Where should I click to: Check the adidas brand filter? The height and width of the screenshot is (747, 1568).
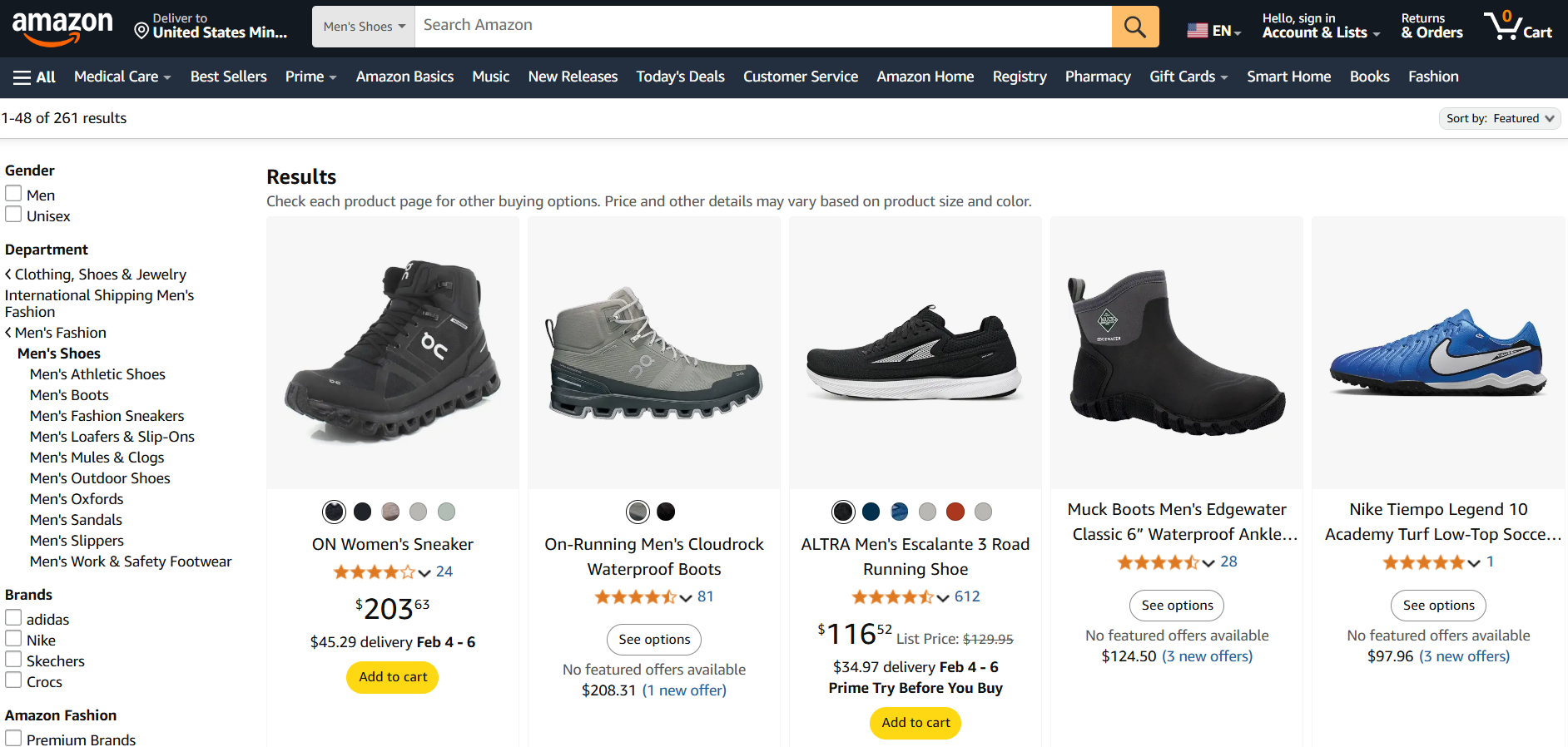[x=13, y=617]
